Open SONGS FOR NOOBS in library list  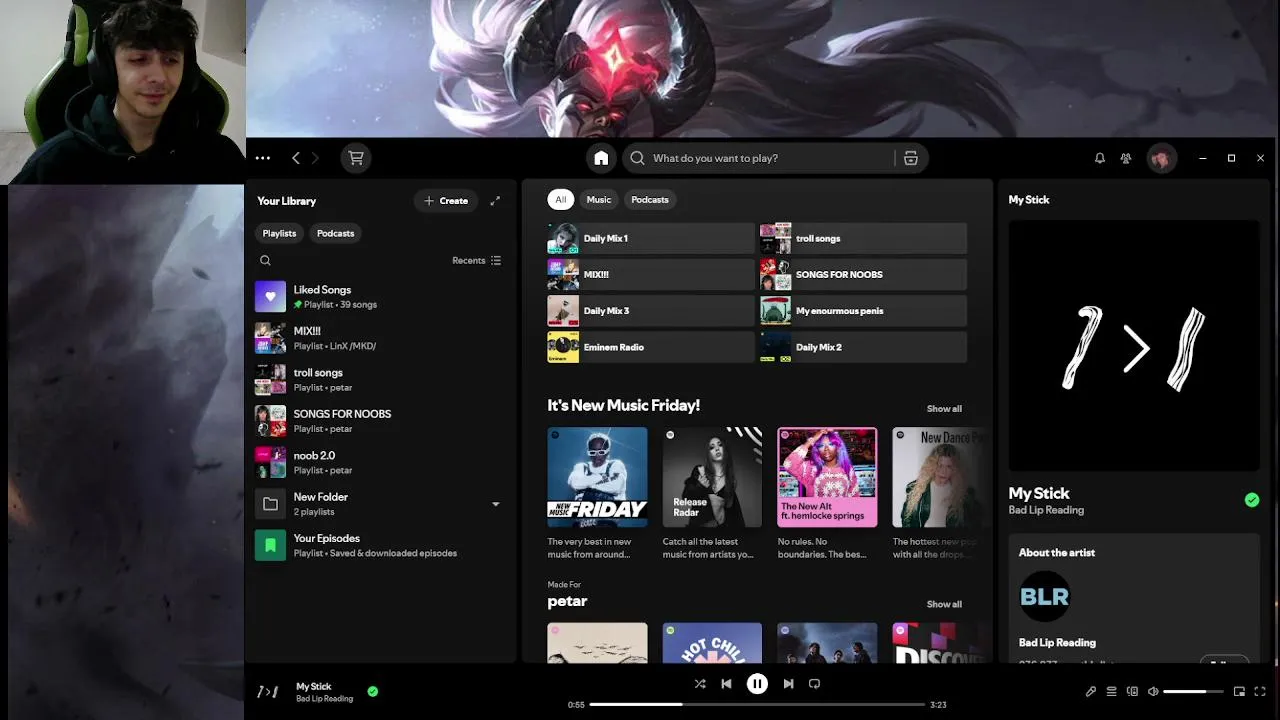380,421
